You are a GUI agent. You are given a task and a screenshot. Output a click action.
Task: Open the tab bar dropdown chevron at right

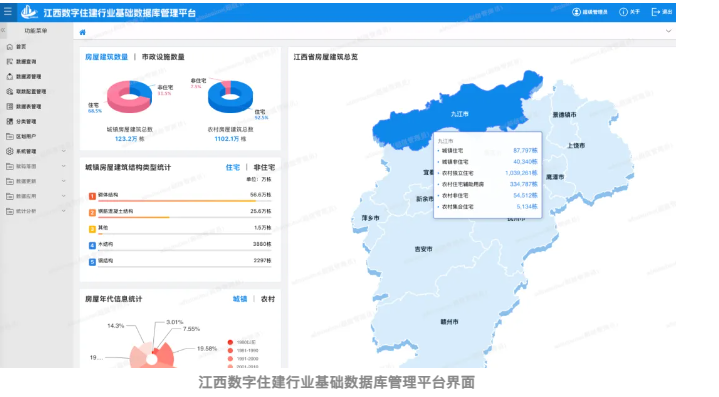(x=669, y=31)
